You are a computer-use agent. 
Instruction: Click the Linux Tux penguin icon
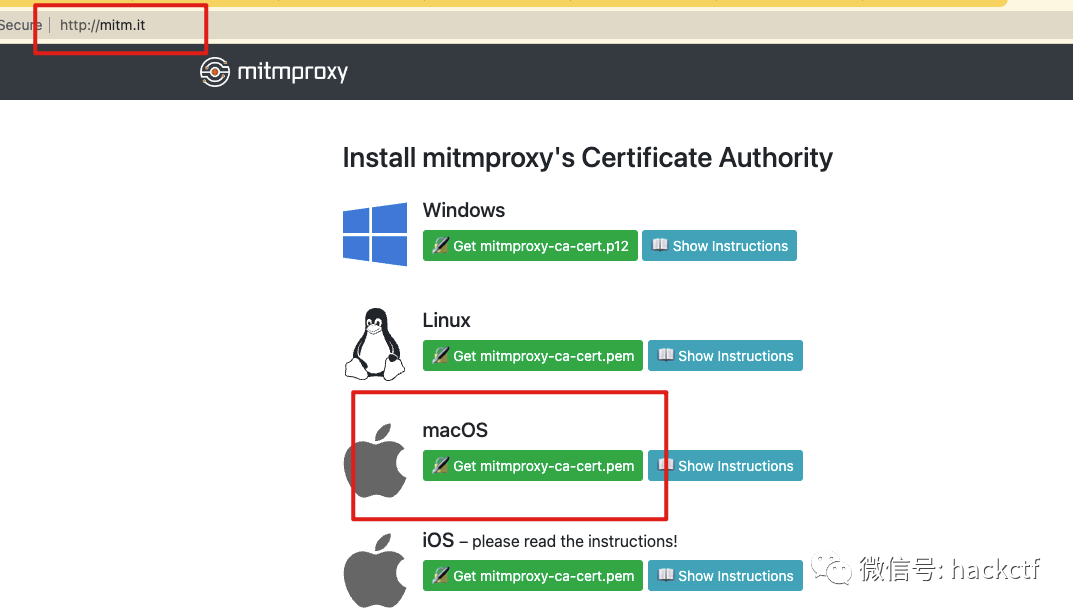point(375,344)
